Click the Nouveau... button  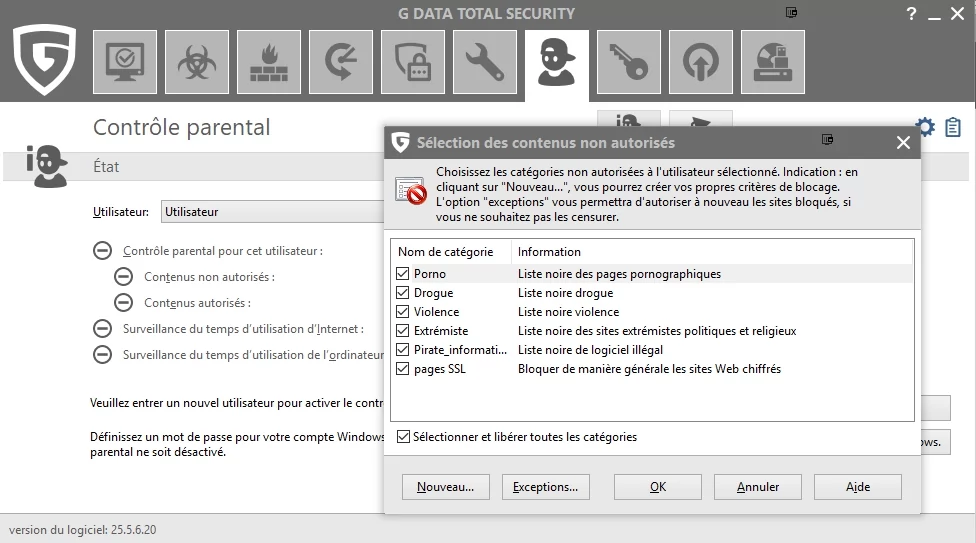click(446, 487)
